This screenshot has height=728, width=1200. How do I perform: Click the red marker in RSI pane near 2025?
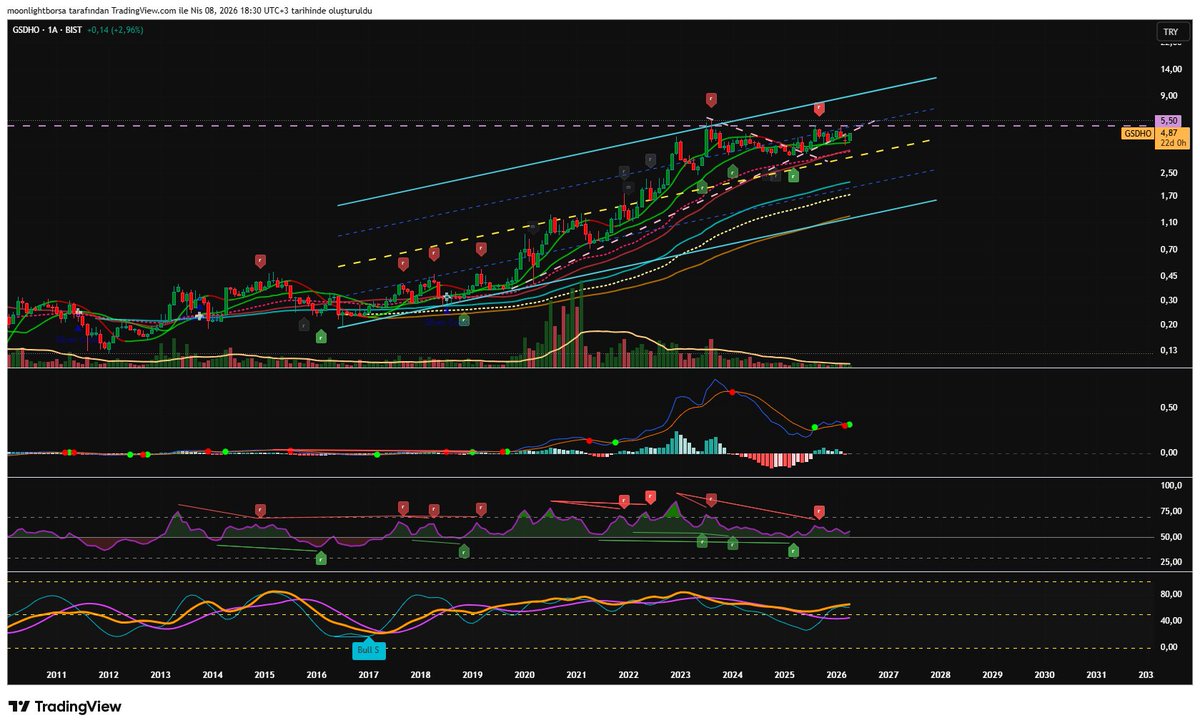pyautogui.click(x=820, y=511)
